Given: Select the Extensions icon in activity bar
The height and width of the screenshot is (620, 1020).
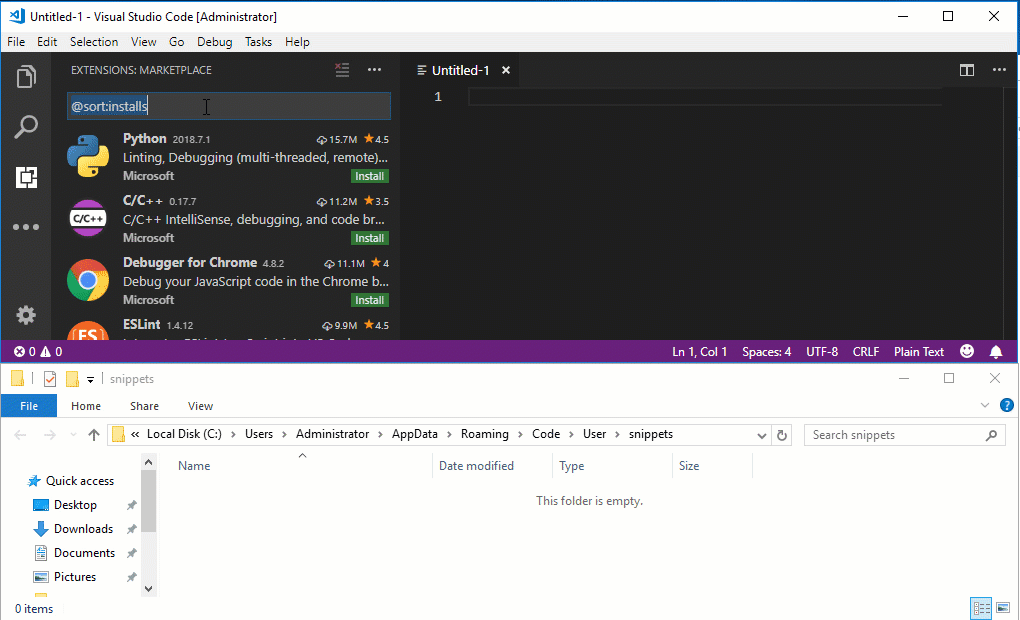Looking at the screenshot, I should point(26,177).
